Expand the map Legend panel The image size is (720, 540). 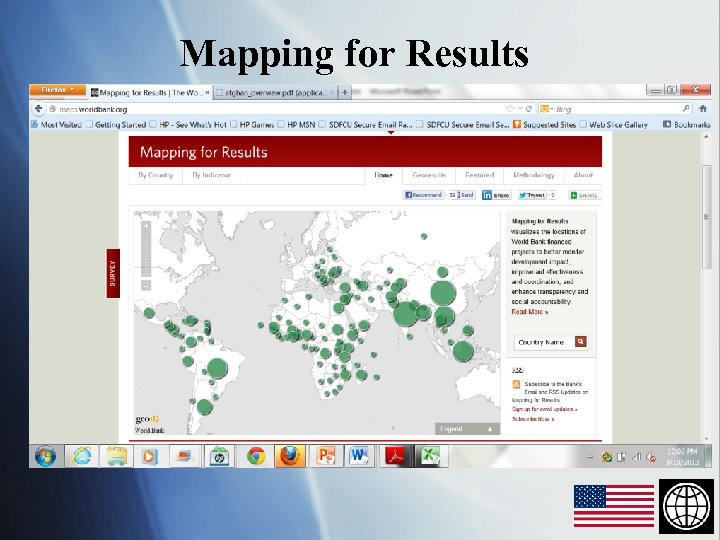click(x=467, y=428)
